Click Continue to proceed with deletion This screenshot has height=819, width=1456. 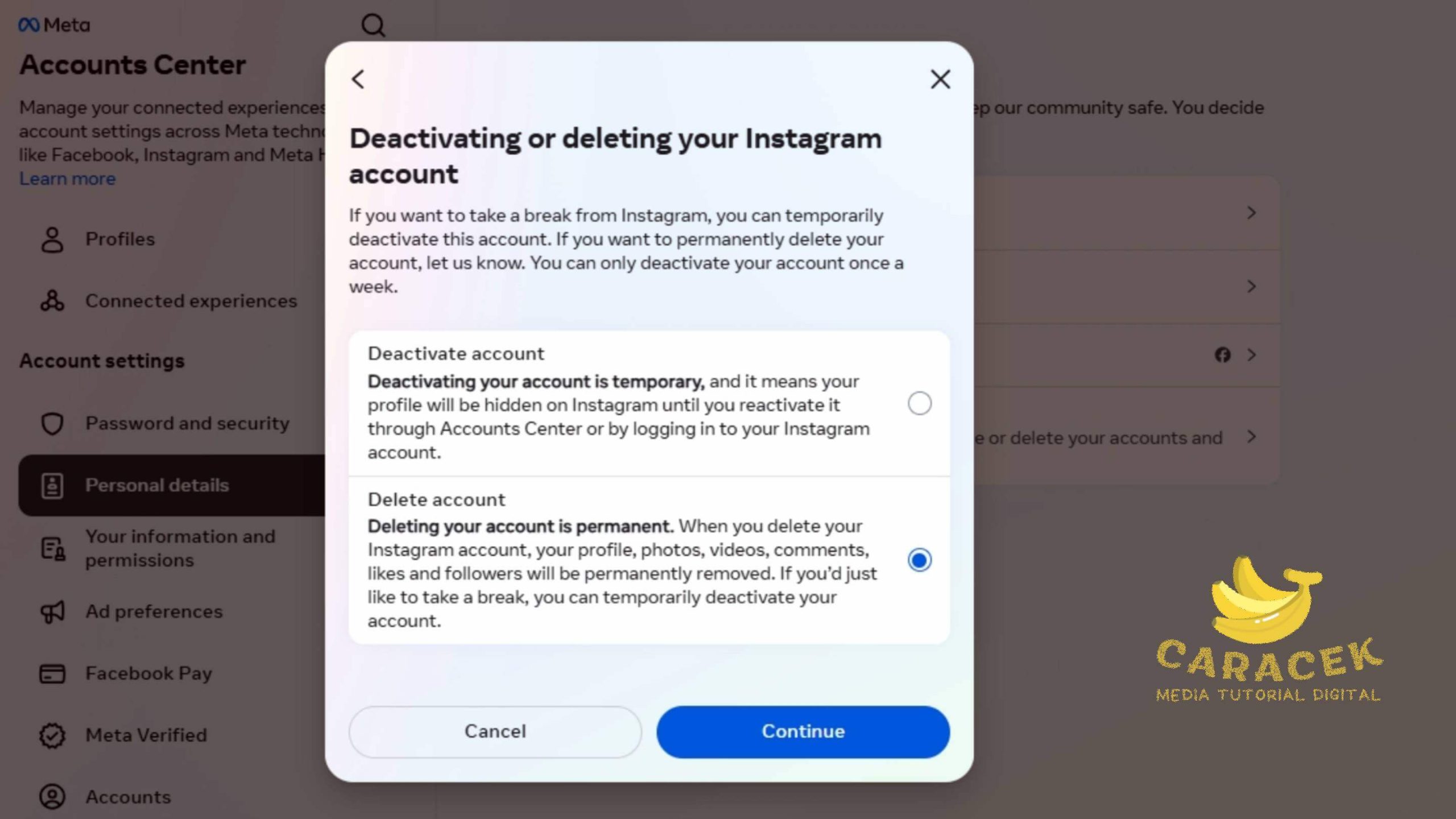click(x=804, y=731)
